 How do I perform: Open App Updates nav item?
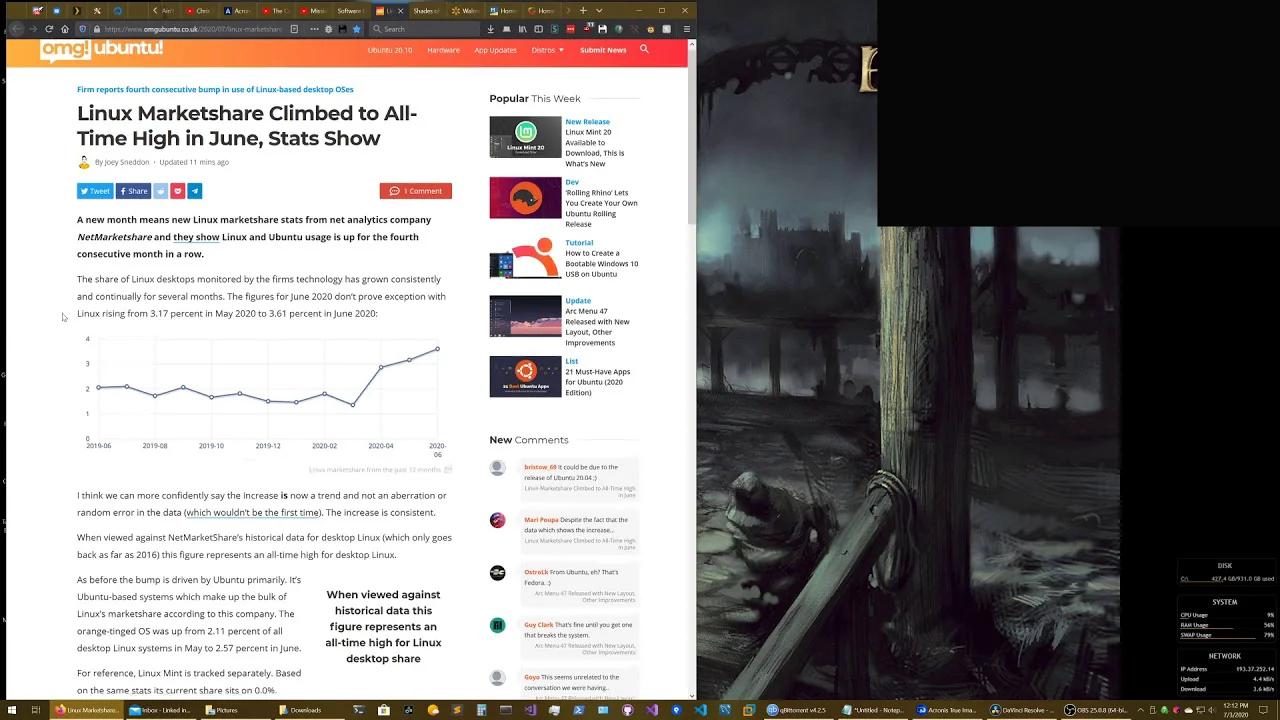click(x=495, y=50)
